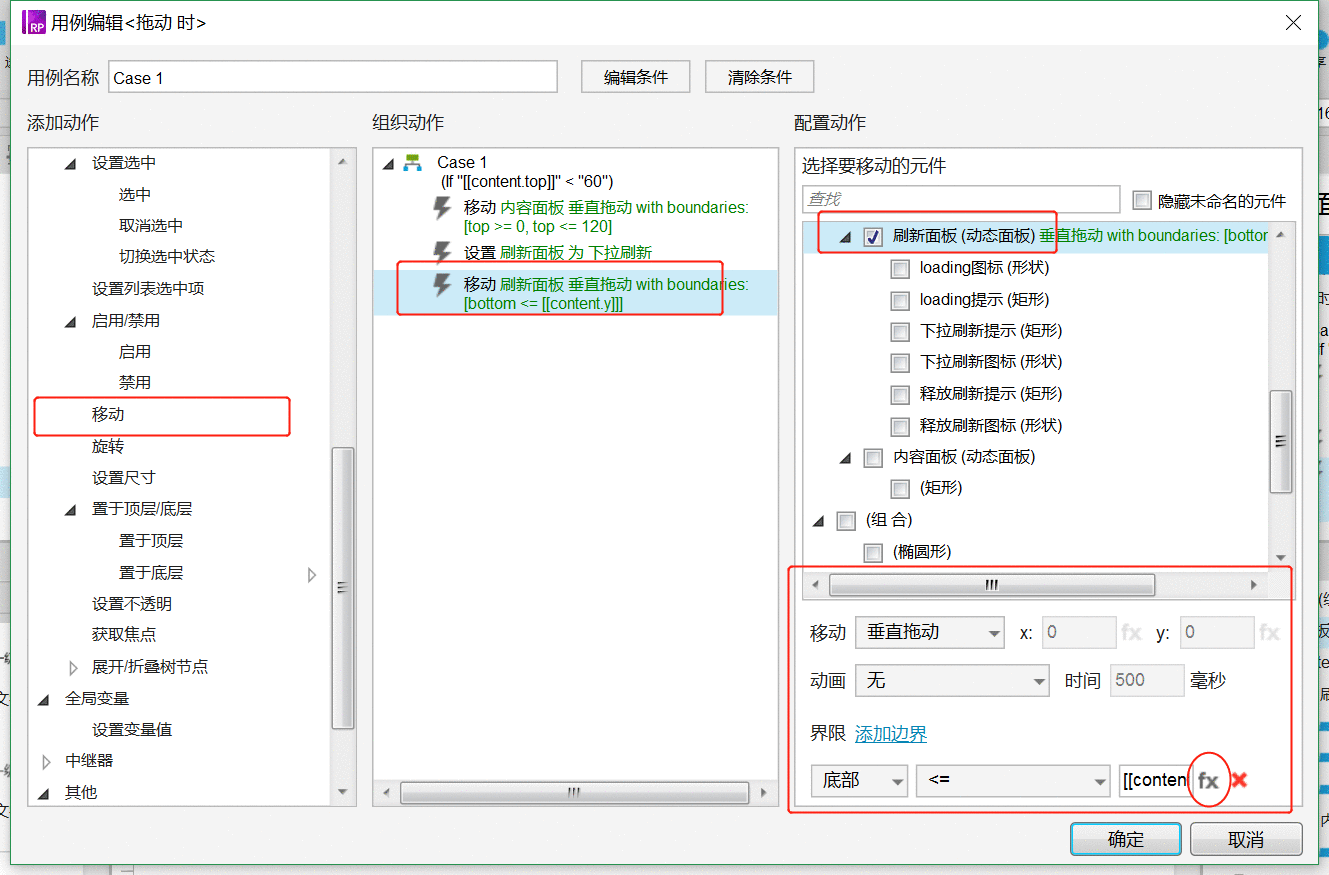Collapse 置于顶层/底层 tree node
Image resolution: width=1329 pixels, height=875 pixels.
71,510
